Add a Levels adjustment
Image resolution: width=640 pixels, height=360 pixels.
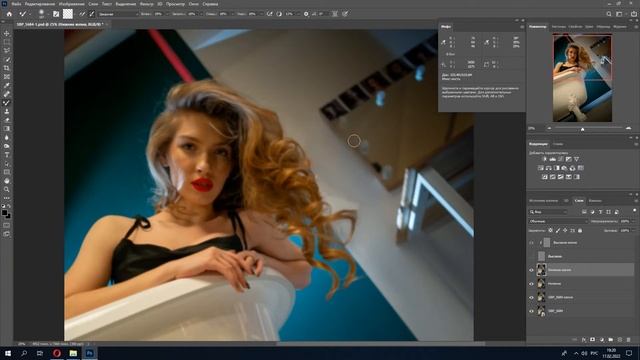[552, 159]
